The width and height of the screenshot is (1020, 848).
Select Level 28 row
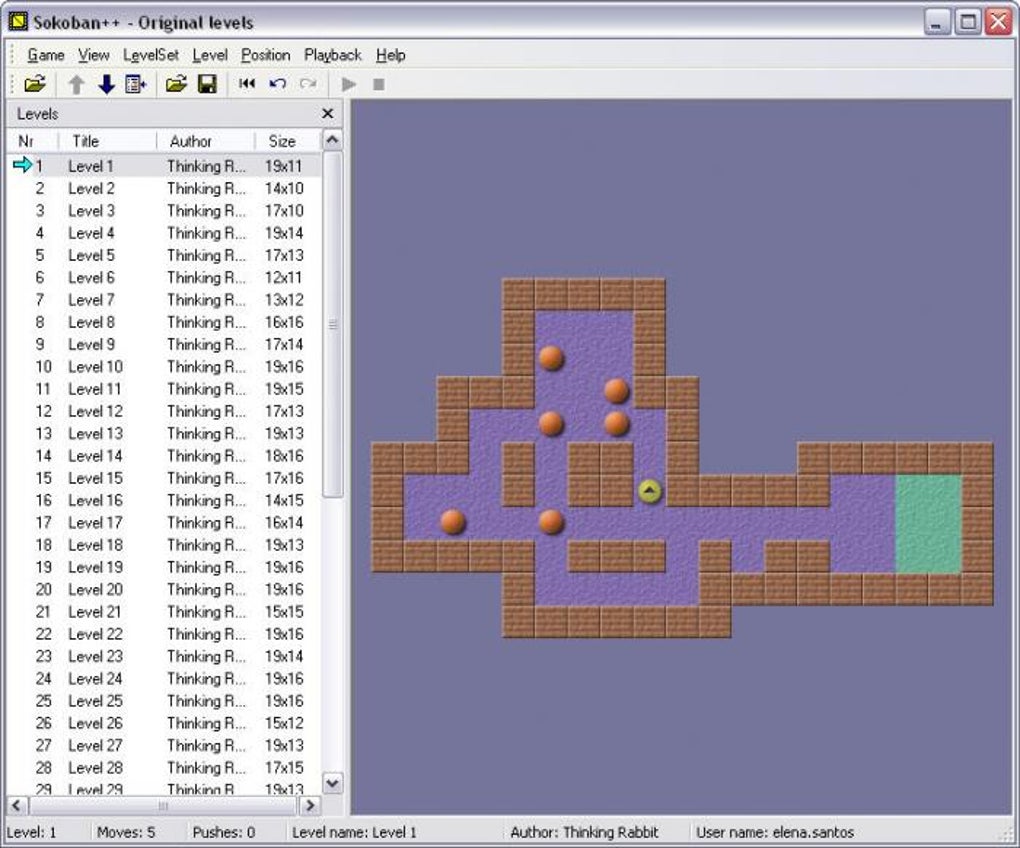pyautogui.click(x=164, y=767)
